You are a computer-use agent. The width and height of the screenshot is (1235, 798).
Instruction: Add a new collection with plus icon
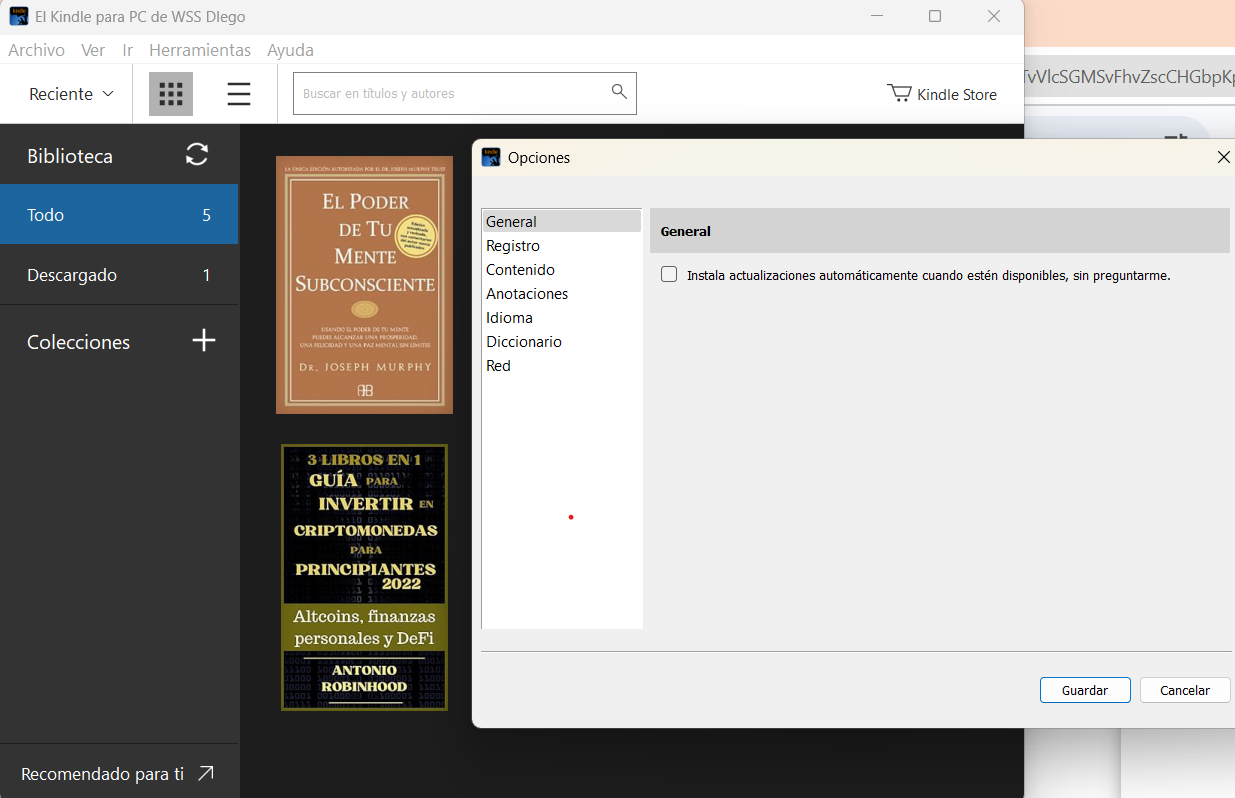coord(204,341)
